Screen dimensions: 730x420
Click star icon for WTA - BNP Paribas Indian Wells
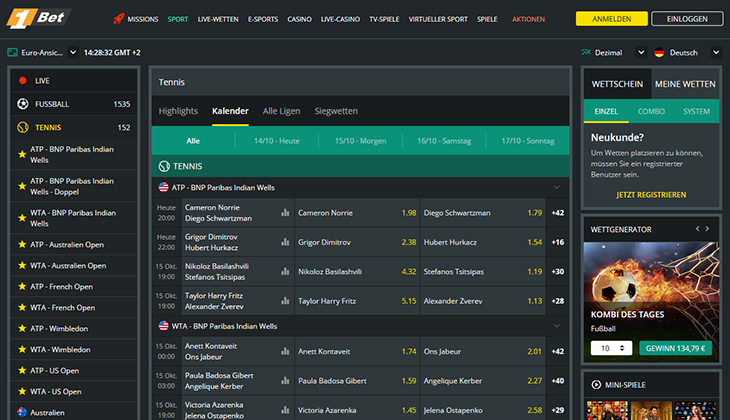click(x=22, y=218)
